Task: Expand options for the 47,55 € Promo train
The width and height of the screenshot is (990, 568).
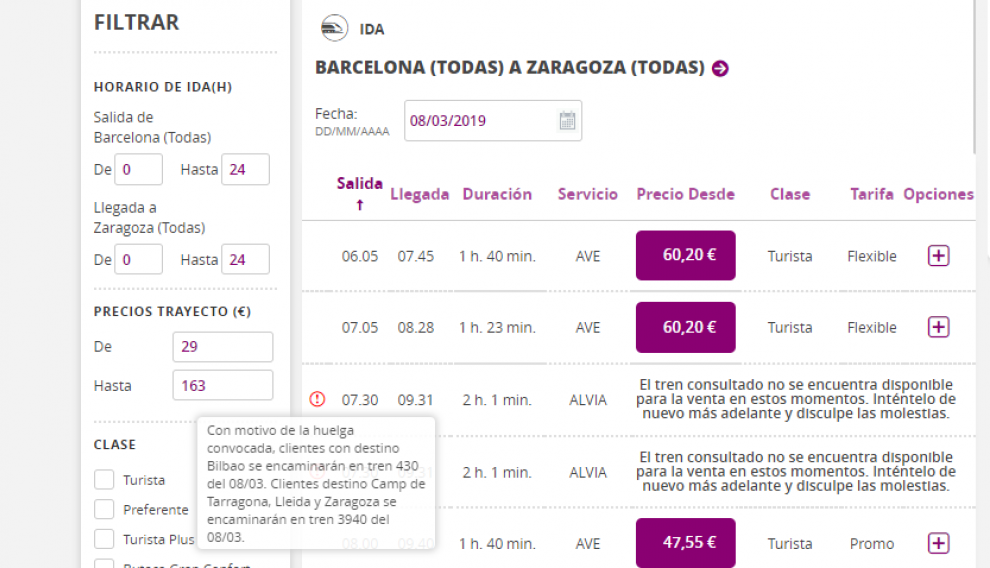Action: click(938, 543)
